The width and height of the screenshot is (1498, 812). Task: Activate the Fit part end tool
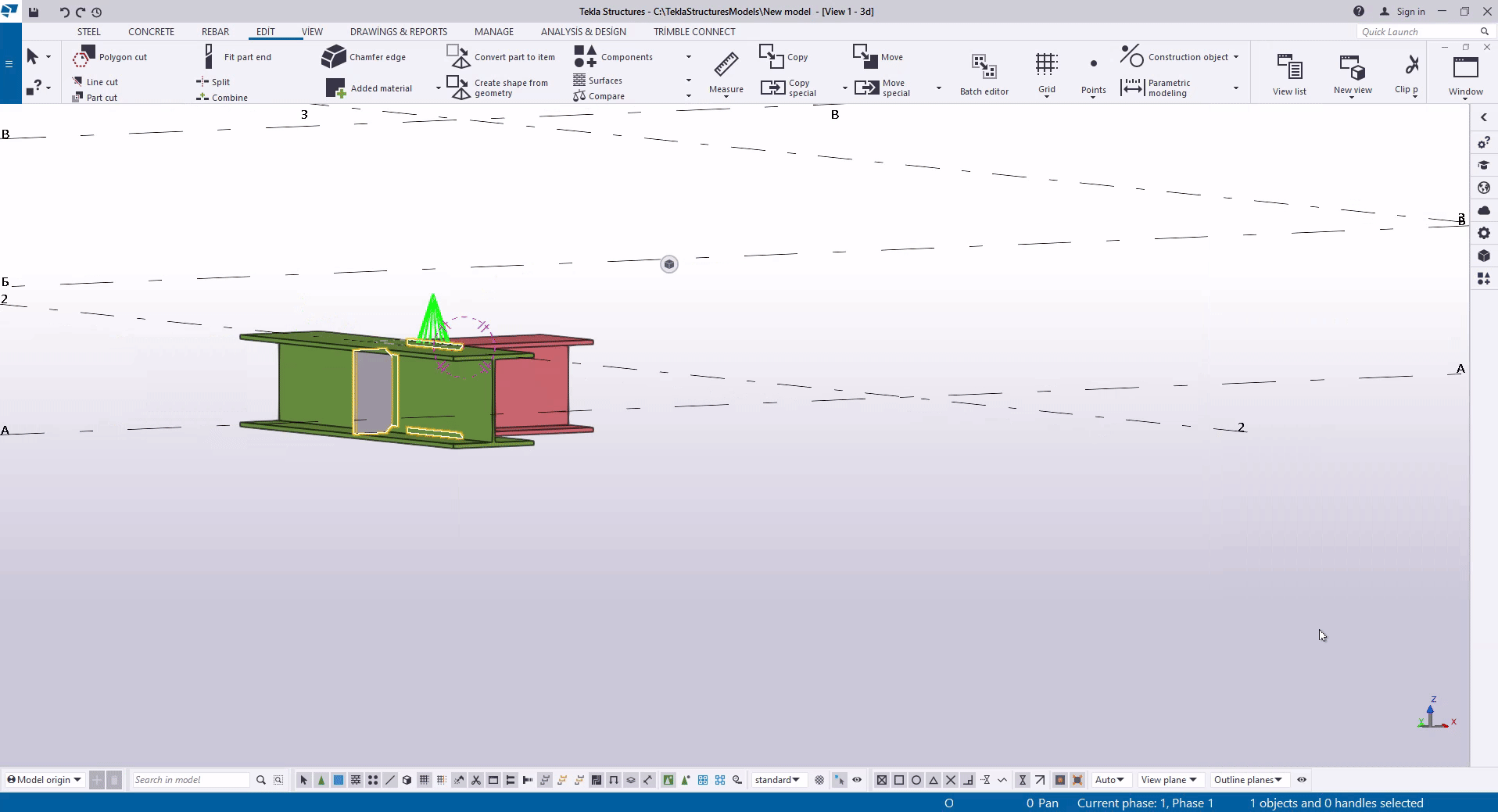(x=237, y=57)
